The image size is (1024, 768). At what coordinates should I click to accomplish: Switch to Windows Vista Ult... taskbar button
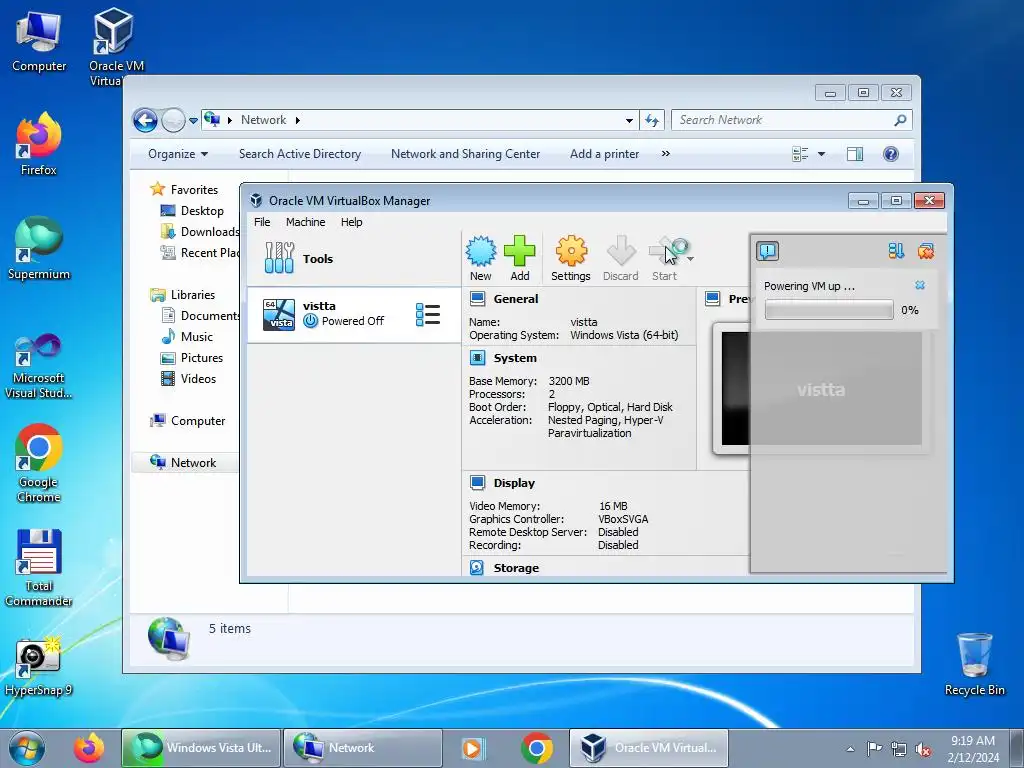tap(201, 748)
